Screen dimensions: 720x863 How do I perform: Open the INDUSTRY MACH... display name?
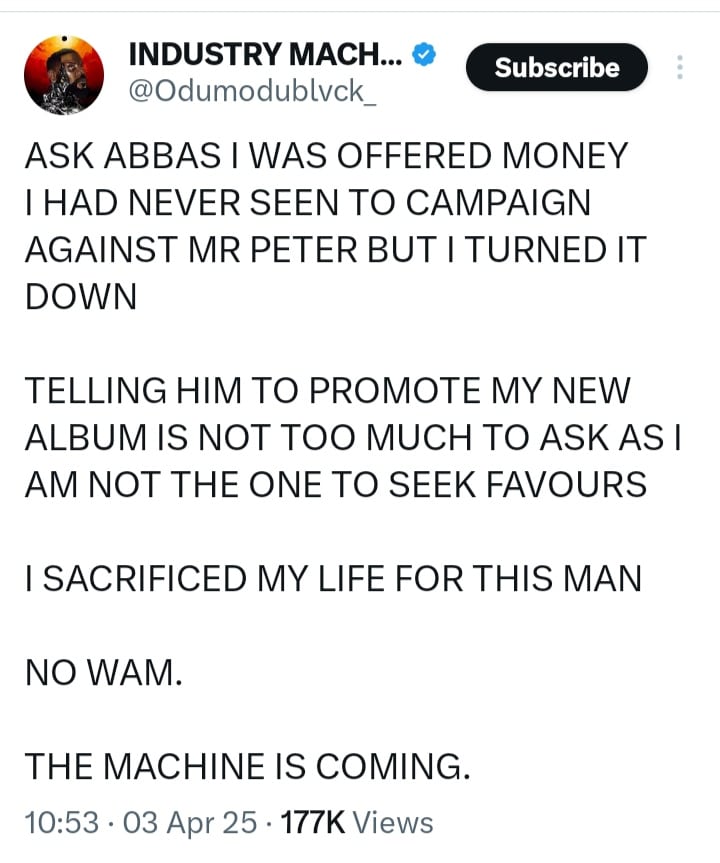tap(266, 56)
